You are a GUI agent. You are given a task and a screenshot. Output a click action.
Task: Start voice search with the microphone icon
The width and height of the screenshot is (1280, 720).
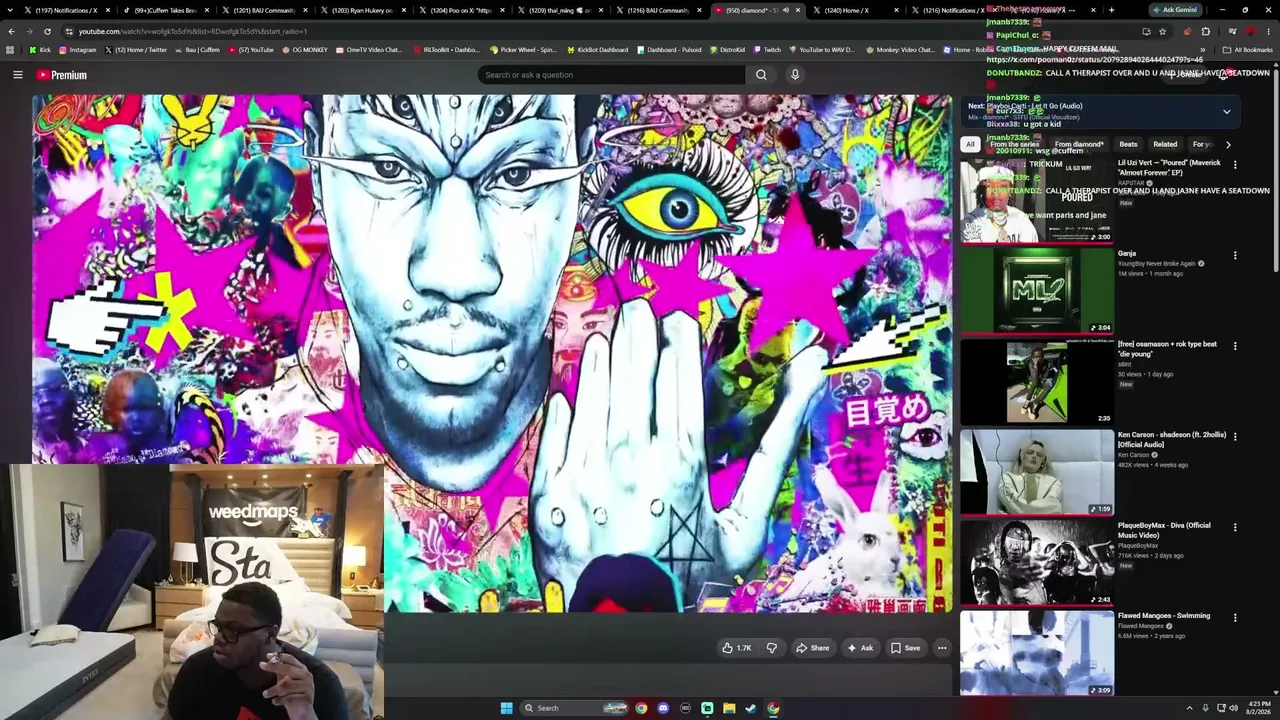795,75
